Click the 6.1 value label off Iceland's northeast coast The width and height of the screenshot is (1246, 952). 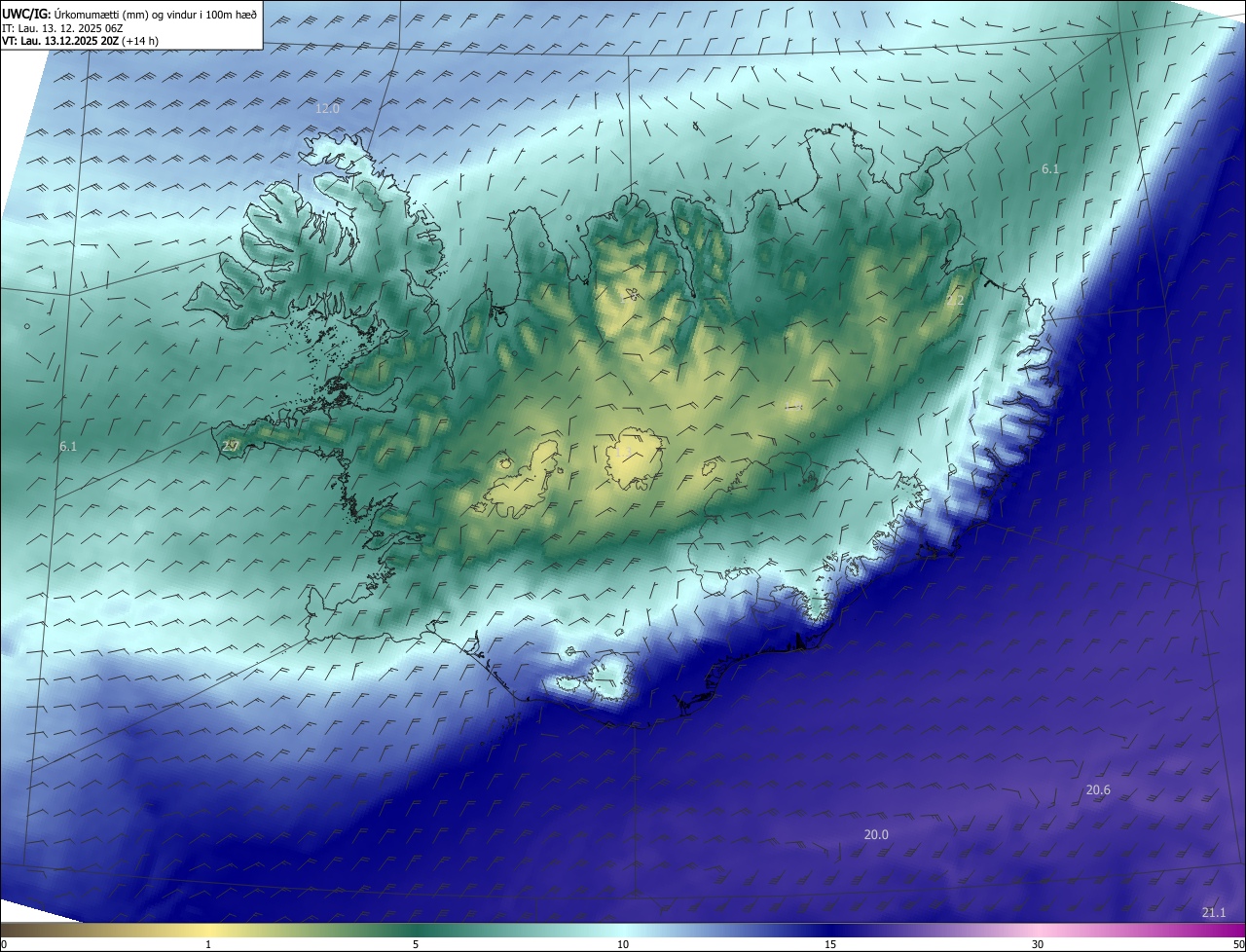(1050, 169)
